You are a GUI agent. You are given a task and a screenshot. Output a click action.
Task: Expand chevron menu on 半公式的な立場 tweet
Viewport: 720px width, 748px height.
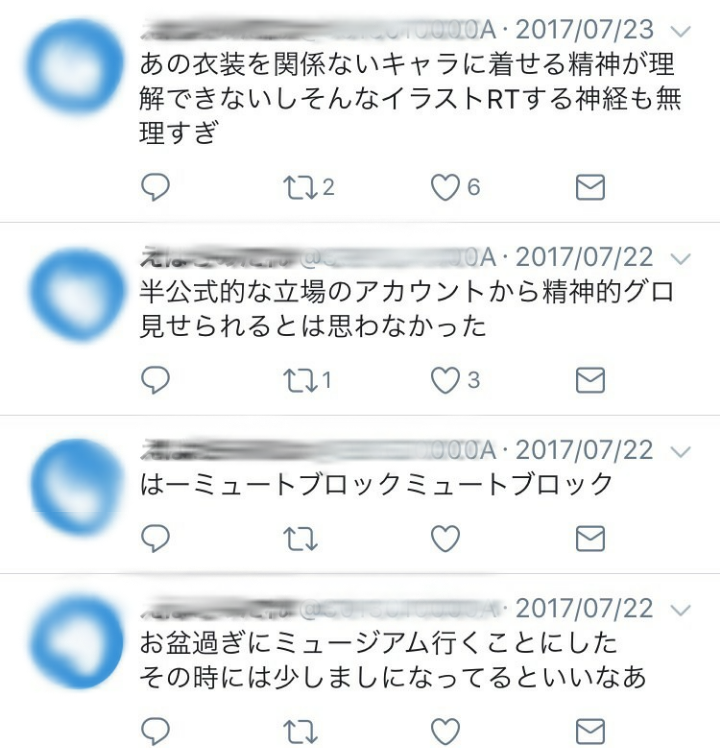[680, 259]
